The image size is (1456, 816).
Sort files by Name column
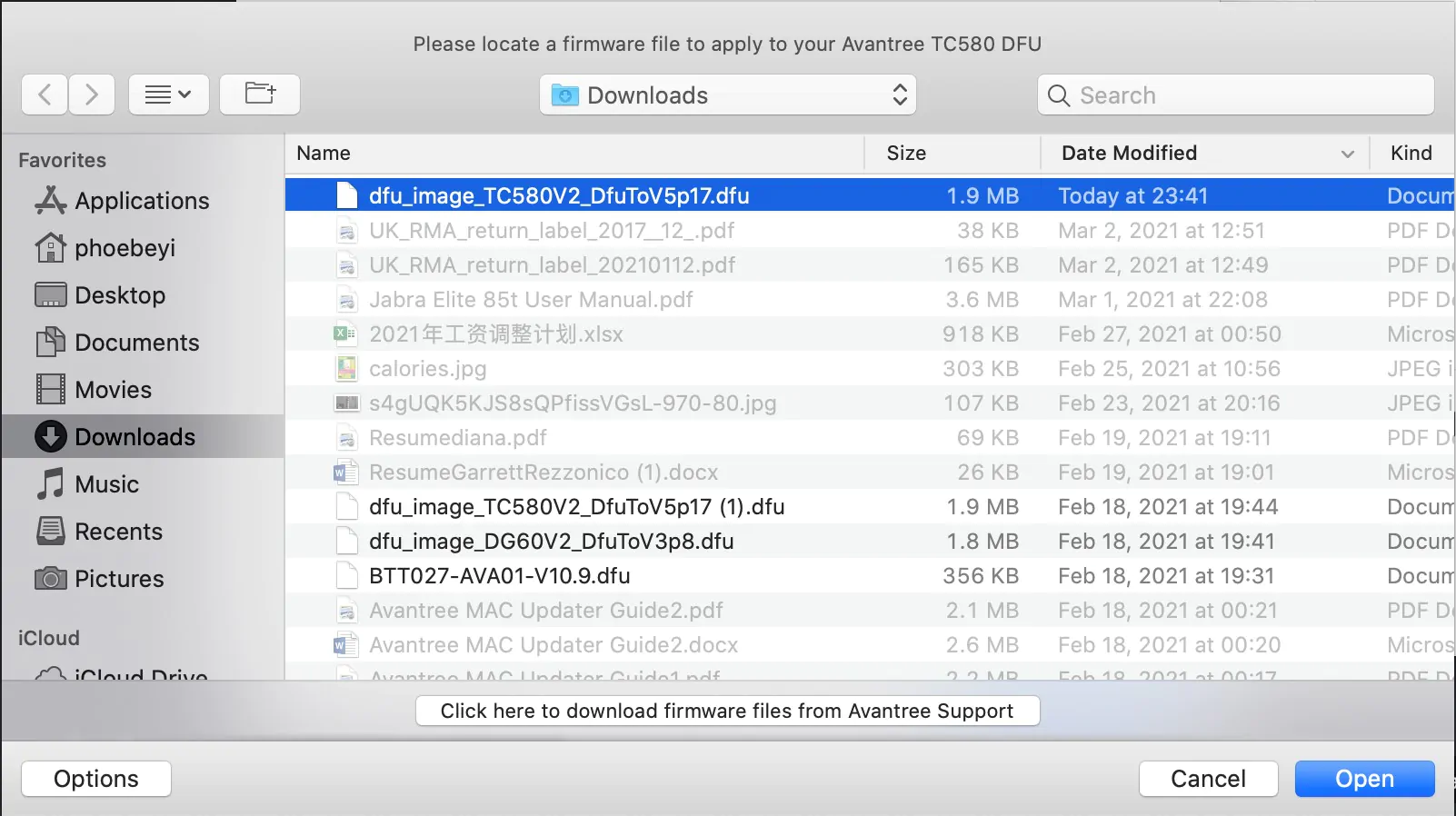coord(324,154)
